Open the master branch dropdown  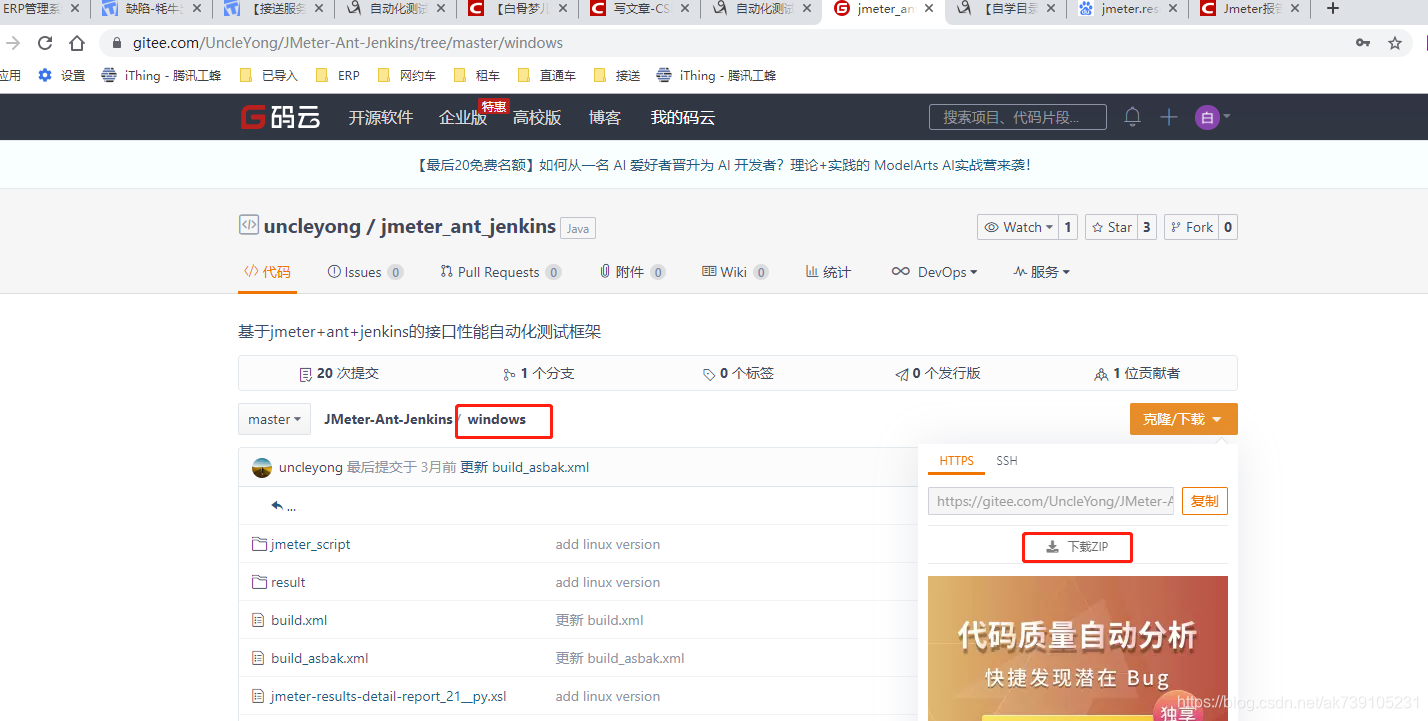point(275,419)
